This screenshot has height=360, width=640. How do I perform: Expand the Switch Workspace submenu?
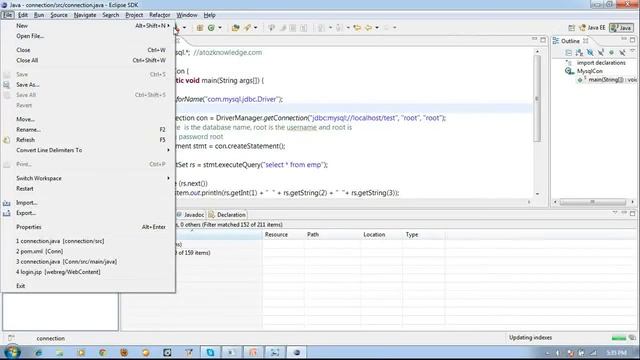point(88,178)
